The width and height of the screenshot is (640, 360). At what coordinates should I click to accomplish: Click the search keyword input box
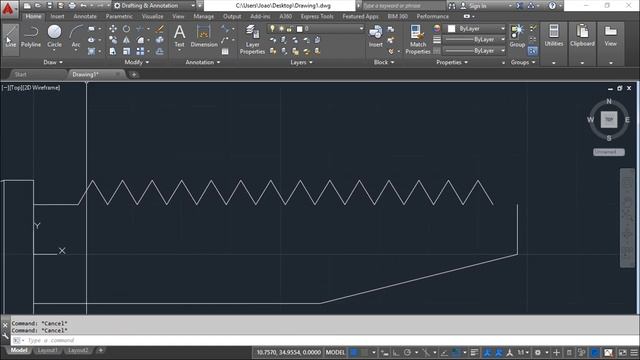[x=404, y=6]
